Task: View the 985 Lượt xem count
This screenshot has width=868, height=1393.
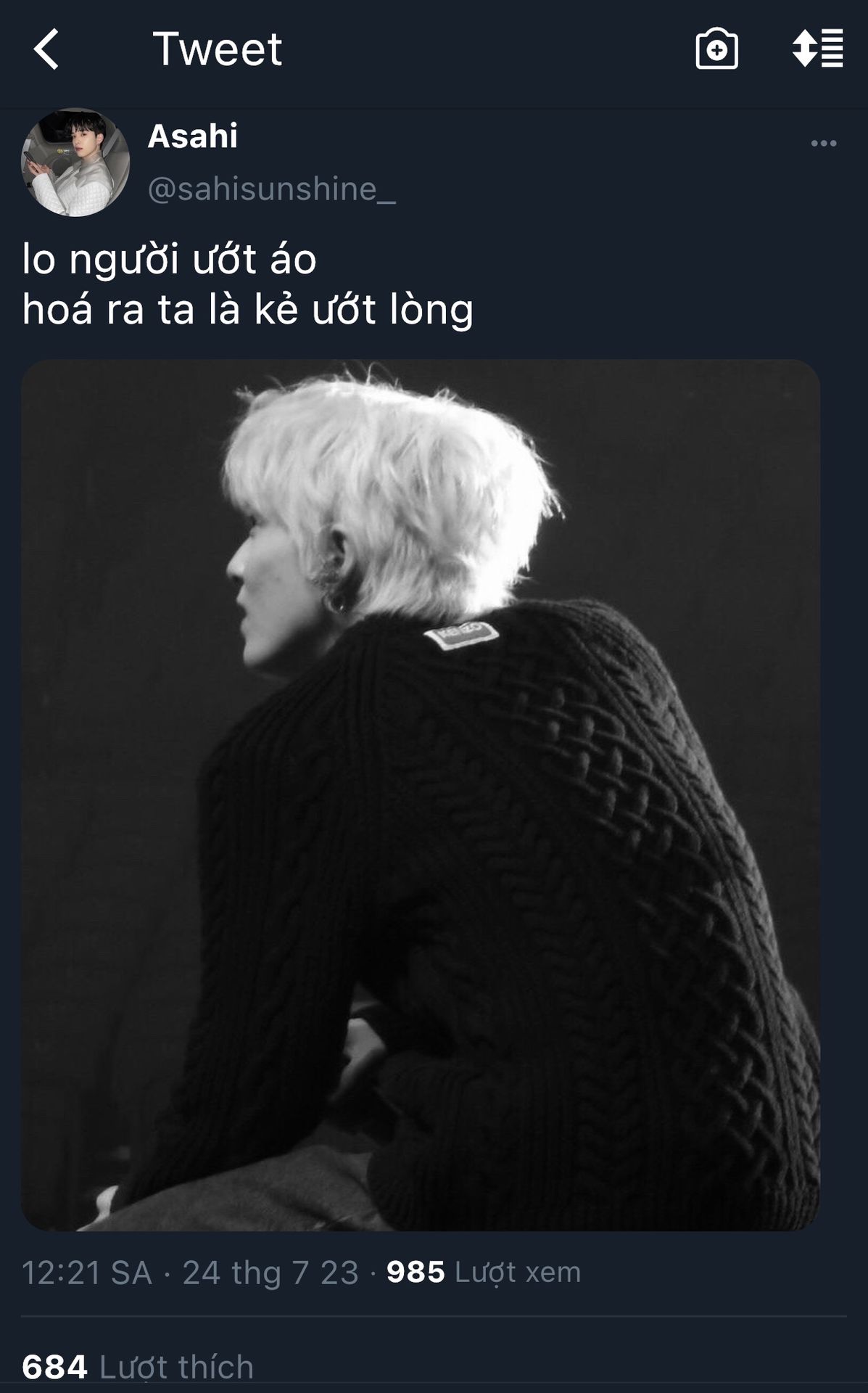Action: pos(484,1272)
